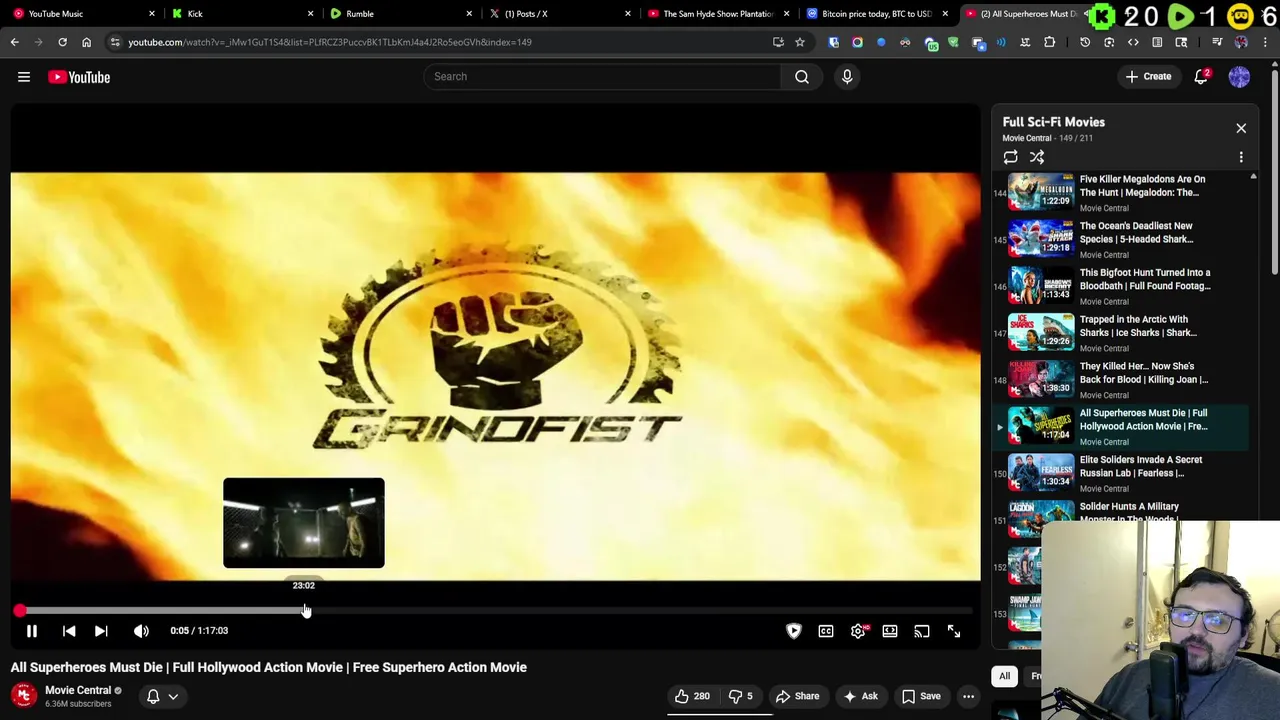The height and width of the screenshot is (720, 1280).
Task: Seek the video progress bar
Action: pyautogui.click(x=496, y=610)
